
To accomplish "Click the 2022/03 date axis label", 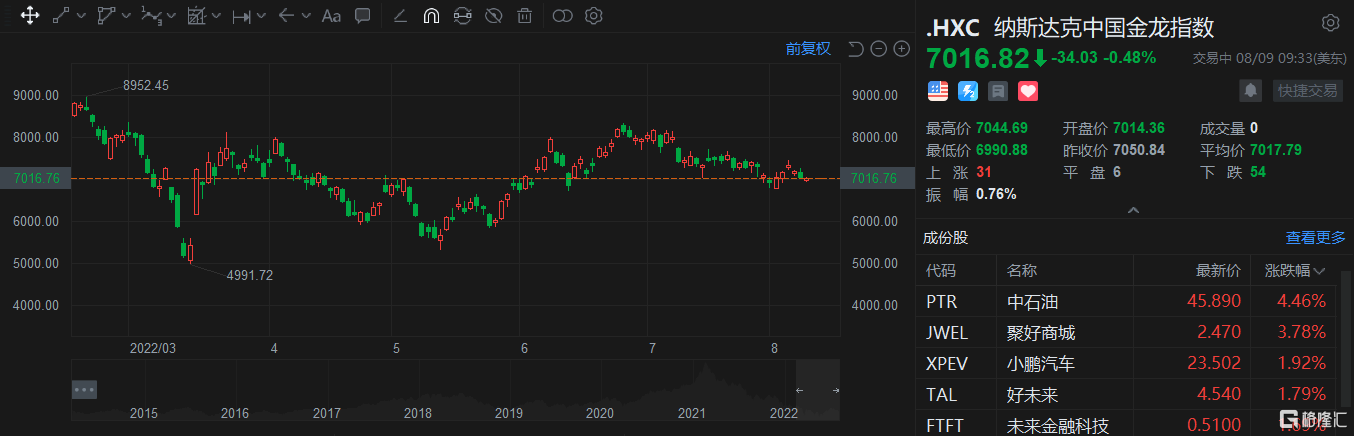I will (x=153, y=348).
